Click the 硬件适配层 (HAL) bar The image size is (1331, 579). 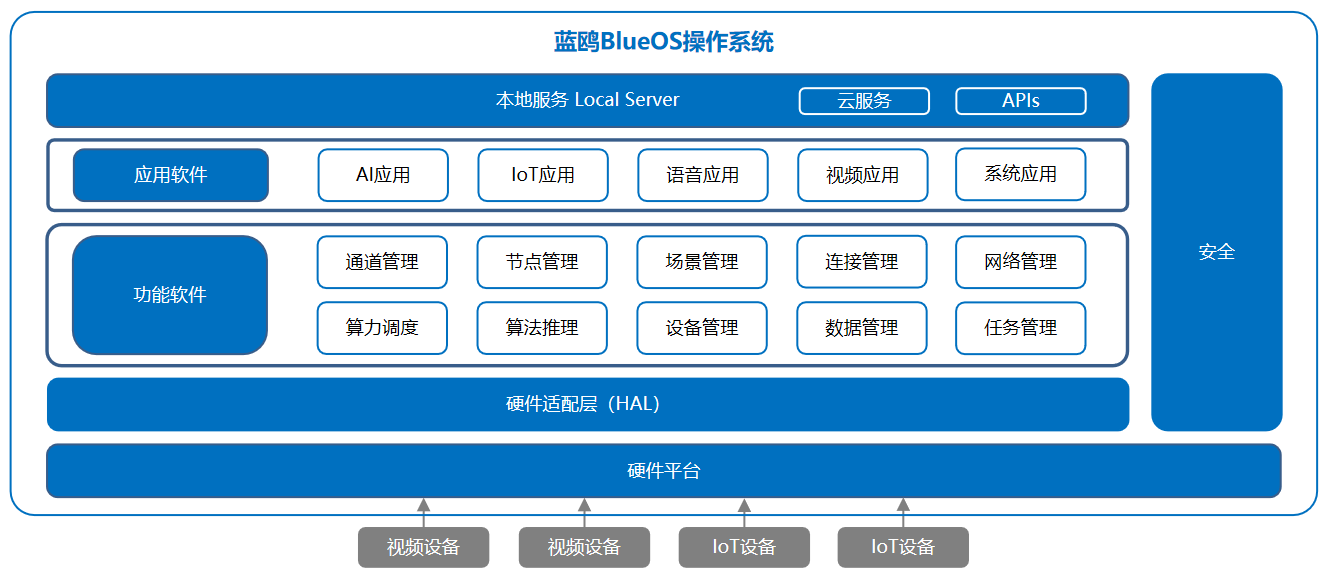588,404
